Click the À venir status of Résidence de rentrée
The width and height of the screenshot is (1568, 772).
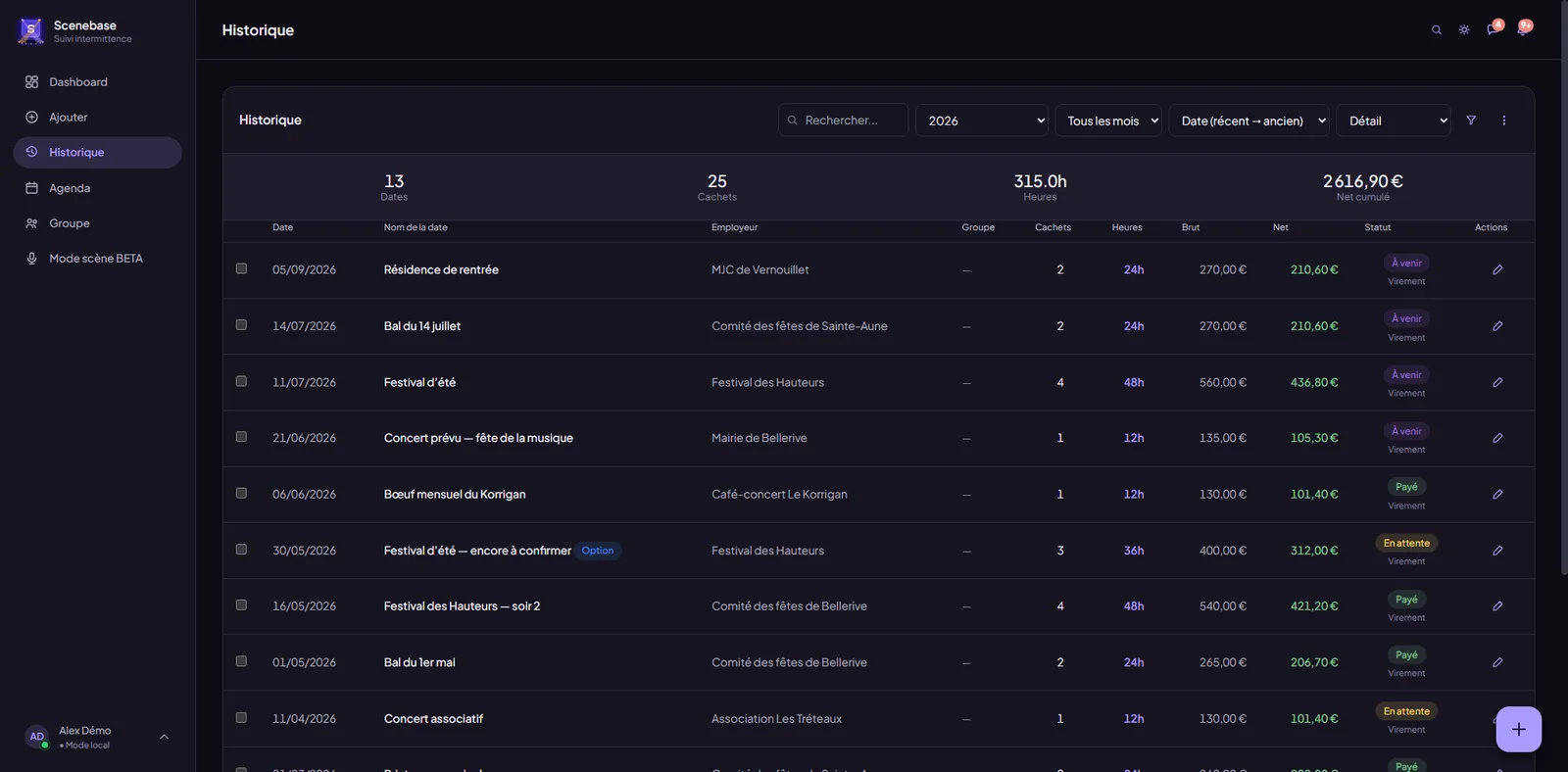click(1406, 263)
